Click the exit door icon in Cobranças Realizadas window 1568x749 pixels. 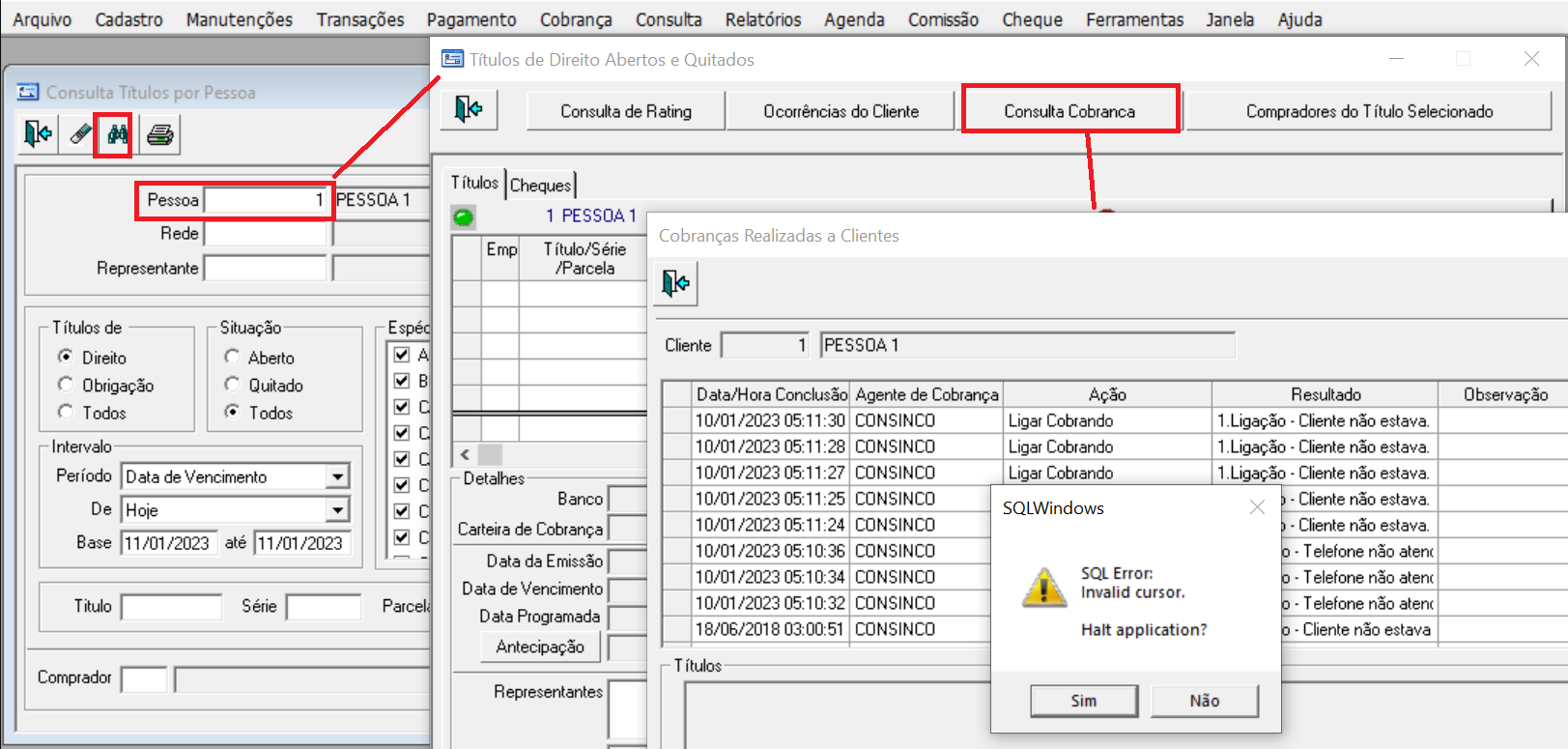click(x=675, y=283)
